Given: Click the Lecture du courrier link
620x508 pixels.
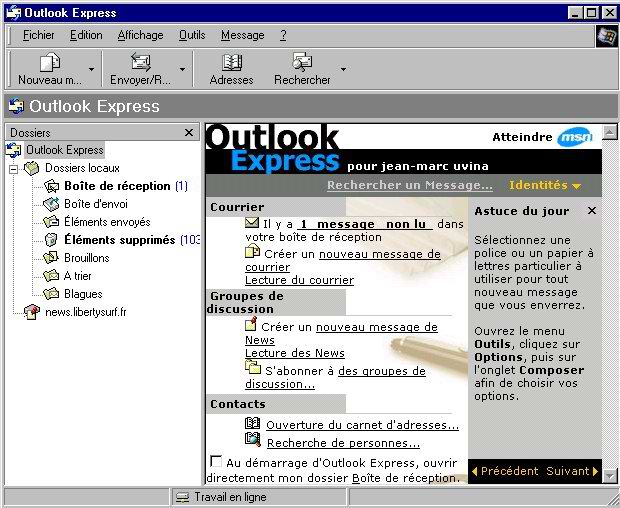Looking at the screenshot, I should point(299,280).
